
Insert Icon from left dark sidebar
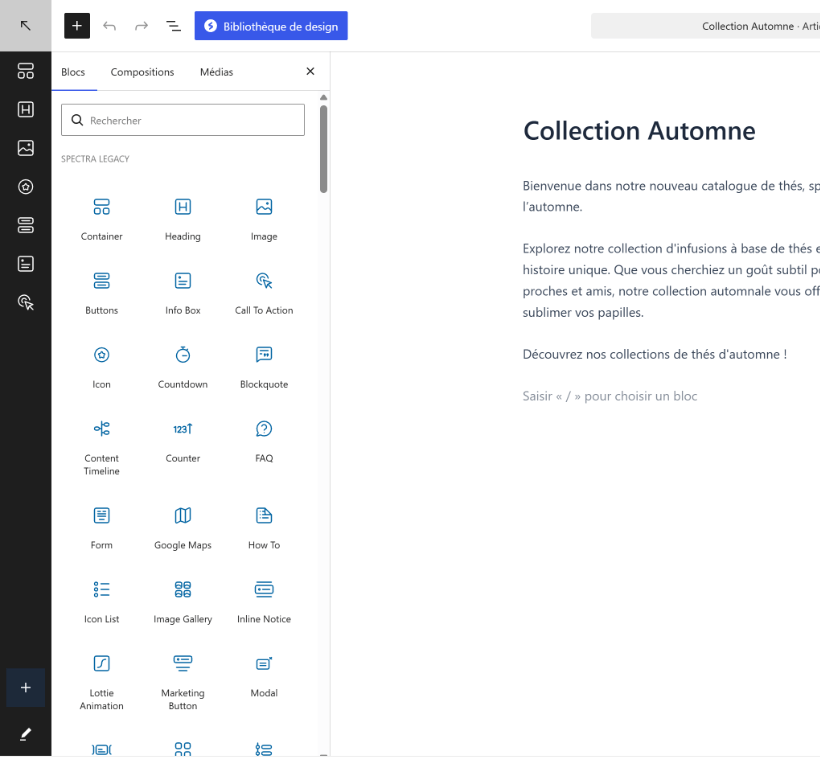[x=26, y=187]
